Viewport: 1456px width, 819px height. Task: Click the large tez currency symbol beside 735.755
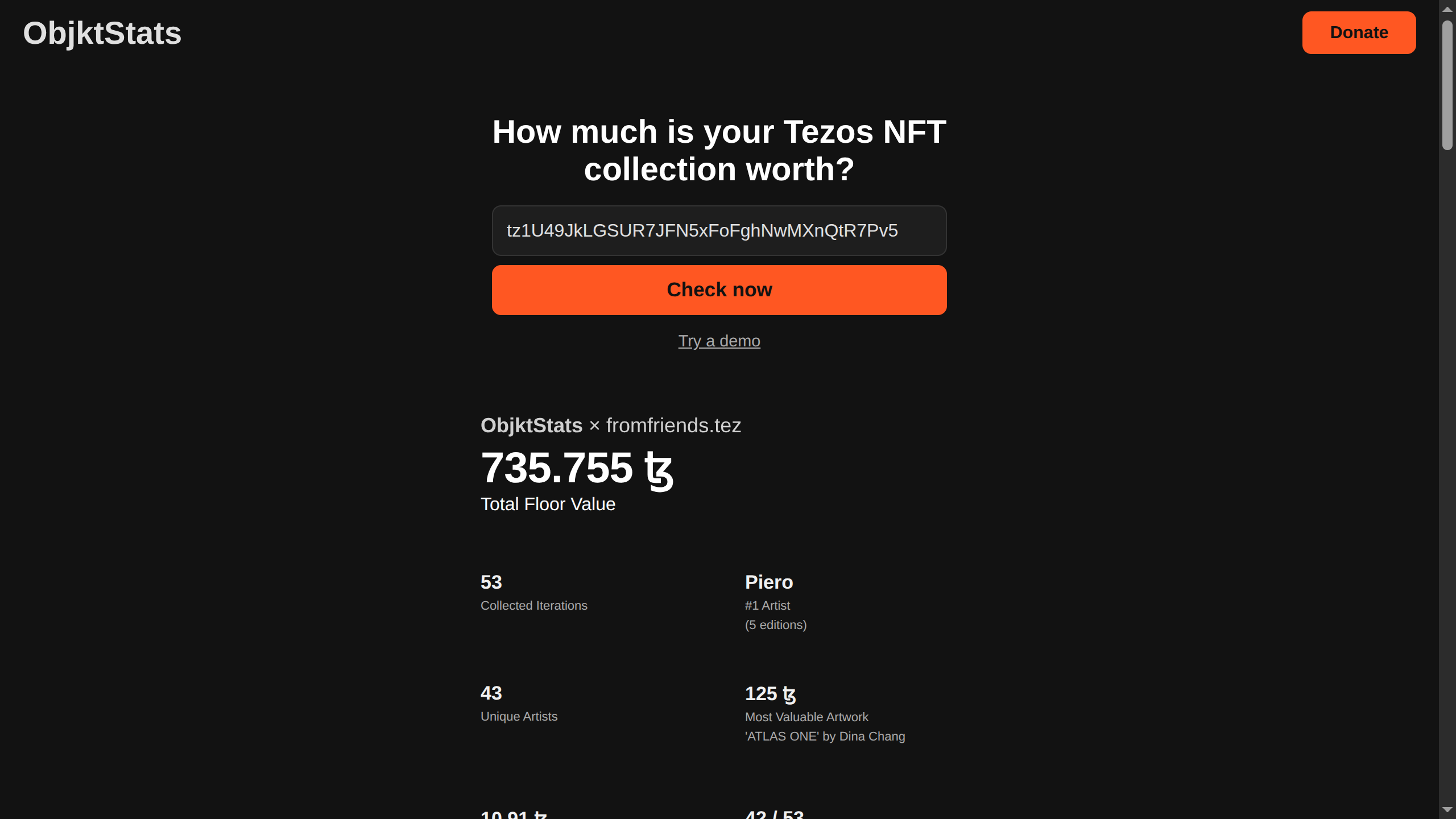(x=659, y=470)
